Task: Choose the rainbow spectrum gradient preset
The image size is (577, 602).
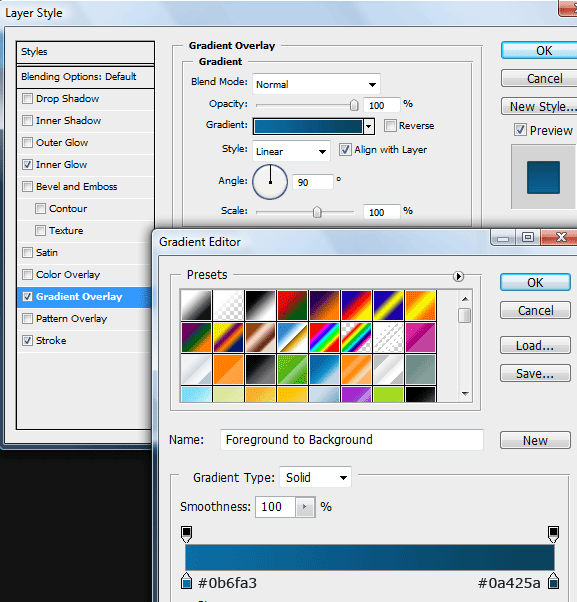Action: click(324, 337)
